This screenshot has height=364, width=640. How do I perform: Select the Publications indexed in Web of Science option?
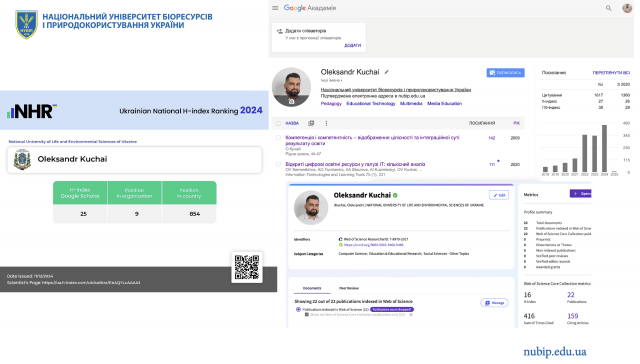(298, 310)
